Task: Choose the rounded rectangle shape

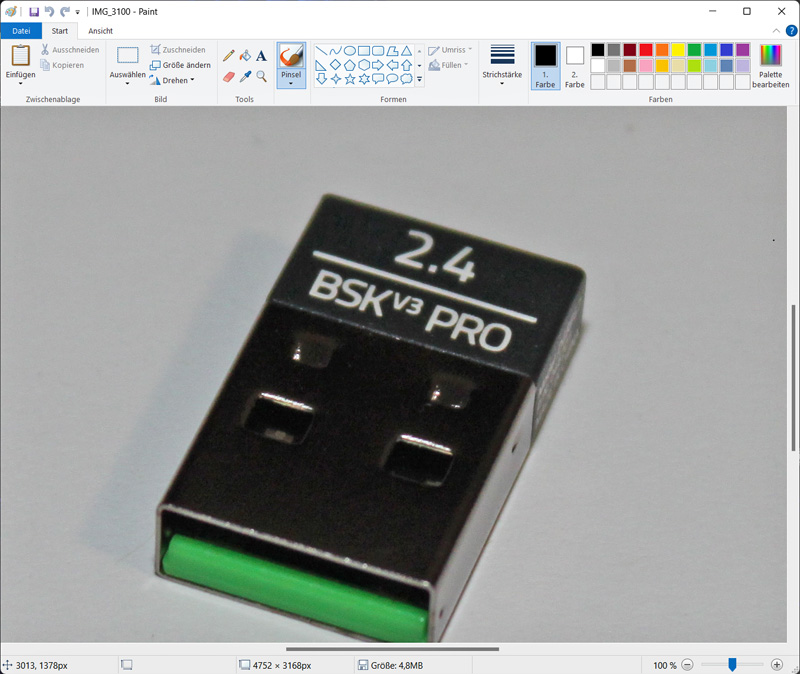Action: [x=378, y=51]
